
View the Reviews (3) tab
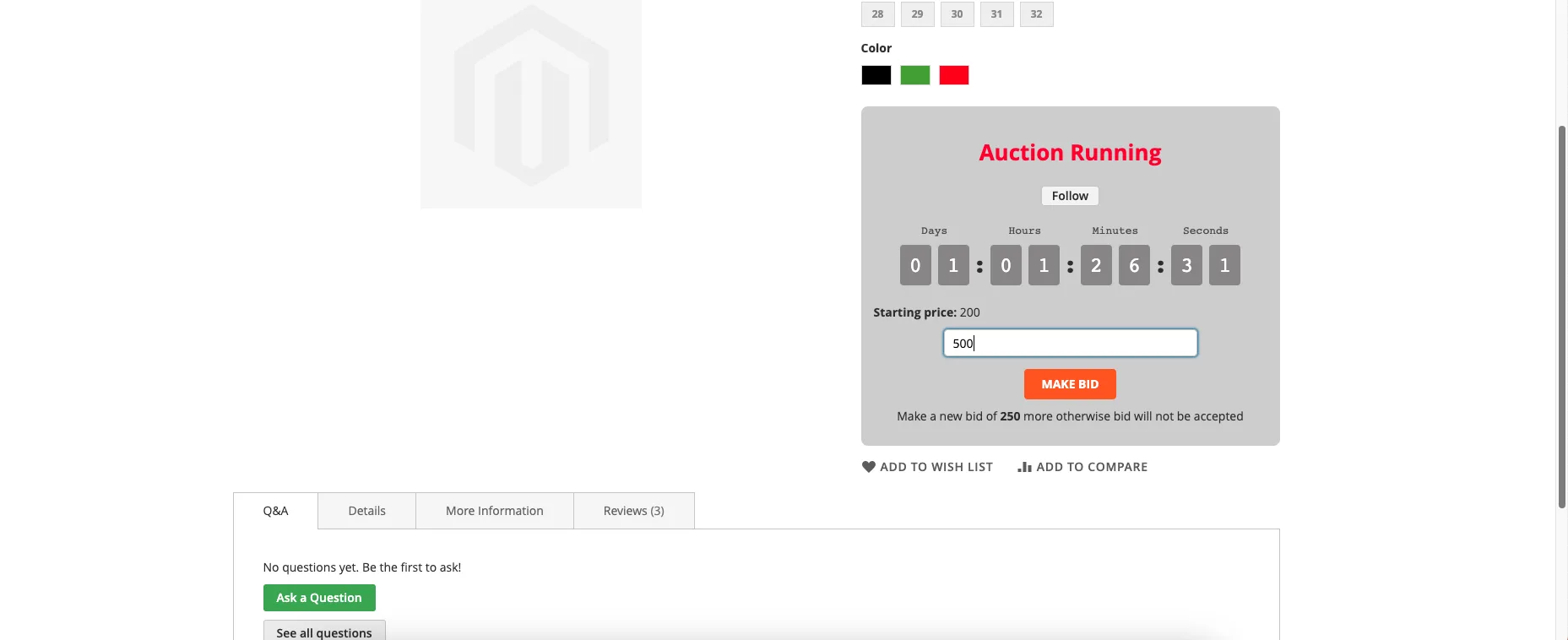tap(634, 511)
